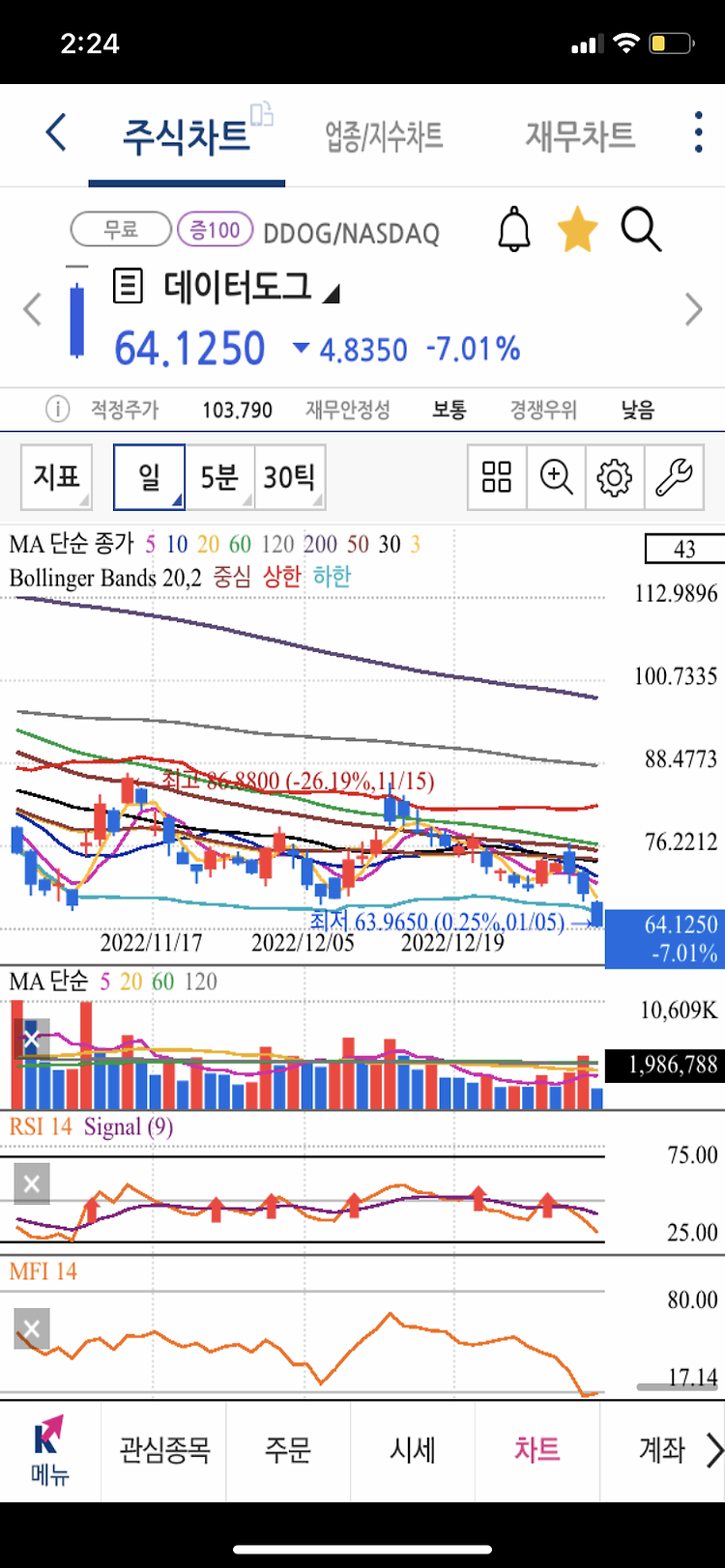Open the document icon beside 데이터도그
The image size is (725, 1568).
(128, 286)
